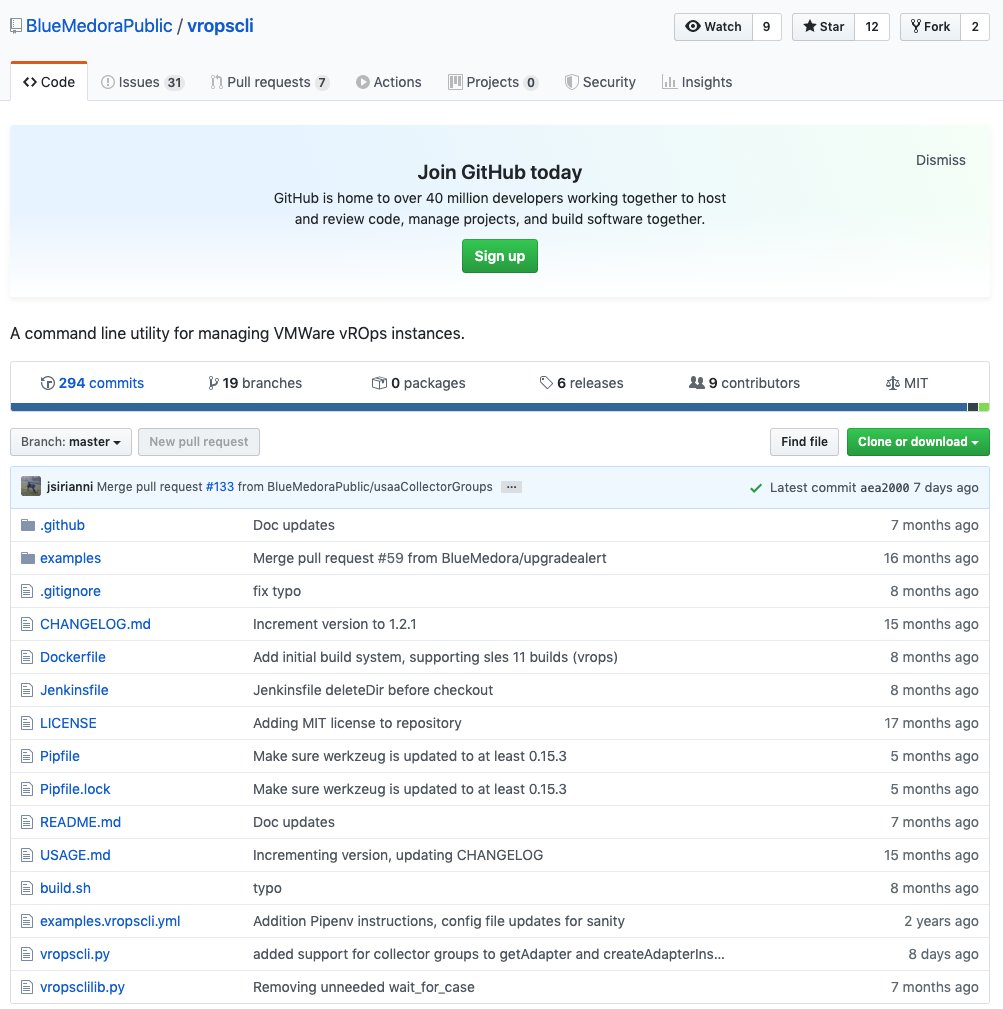Open the 'Jenkinsfile deleteDir before checkout' commit message

click(x=373, y=690)
